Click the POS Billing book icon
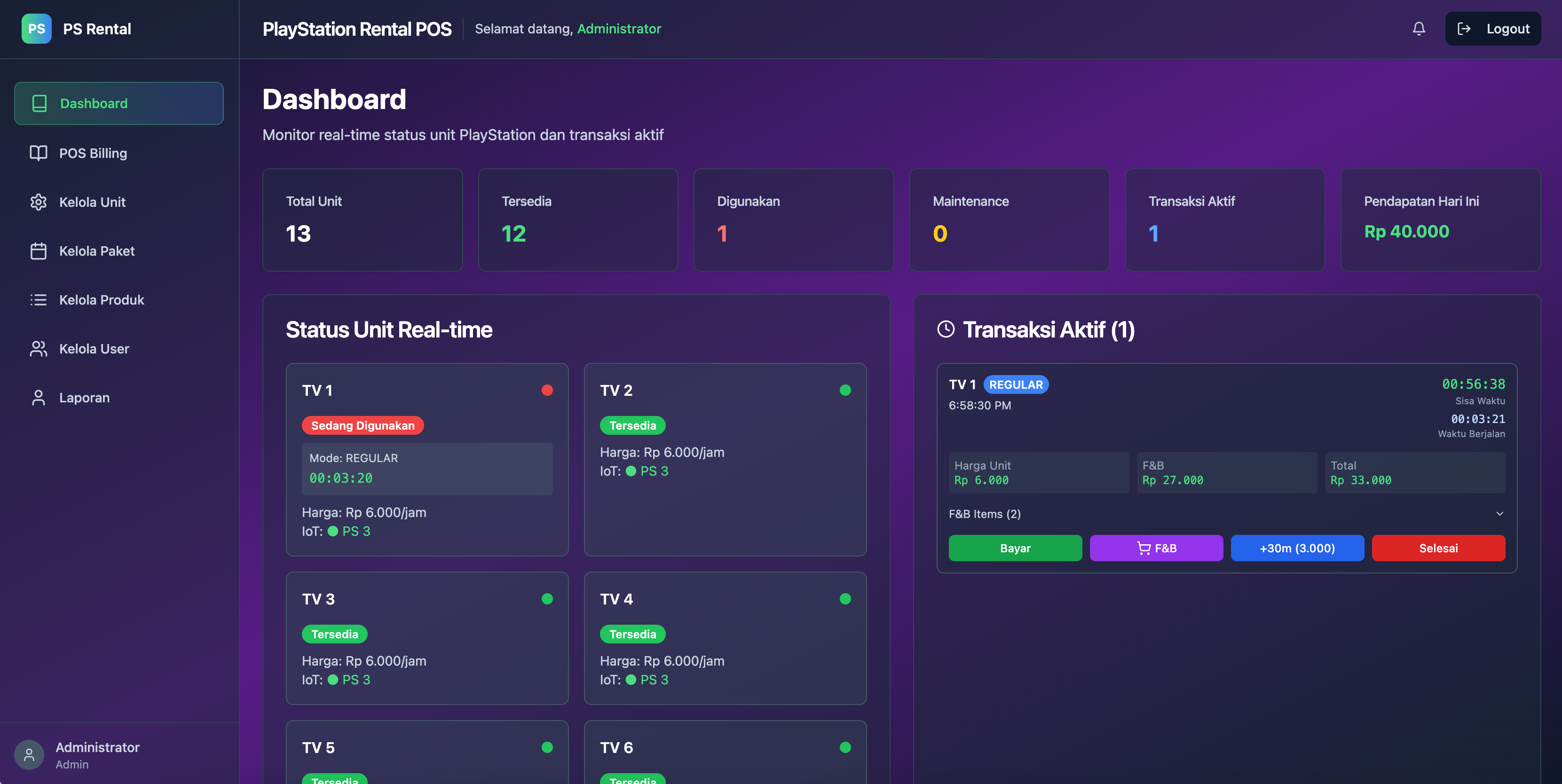Screen dimensions: 1562x784 pos(38,153)
